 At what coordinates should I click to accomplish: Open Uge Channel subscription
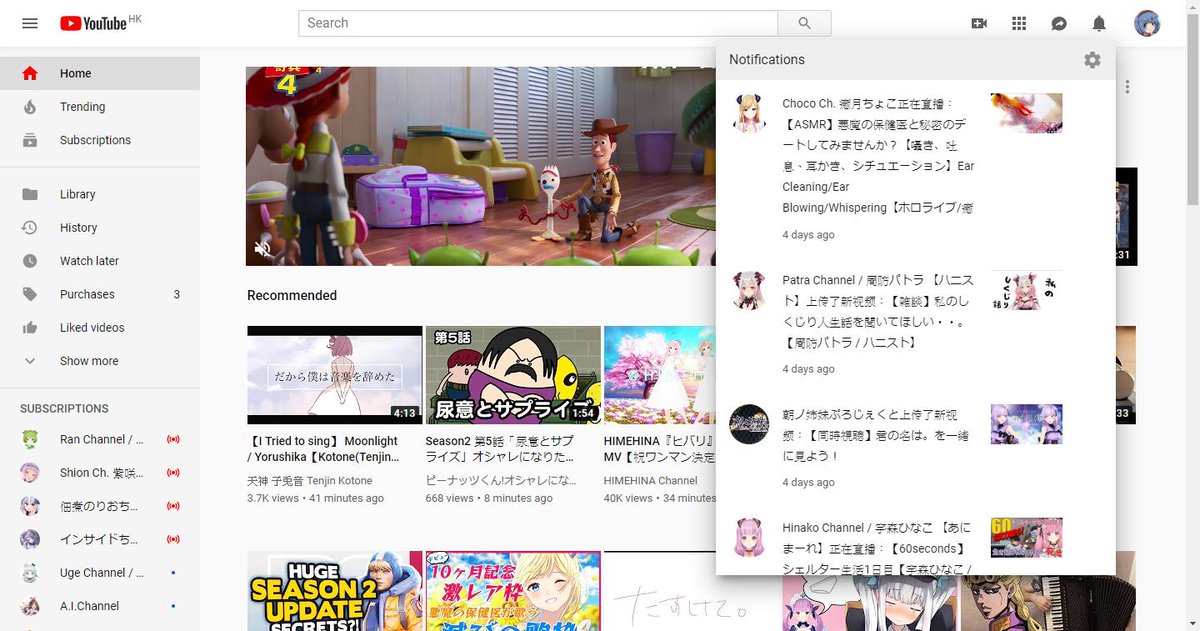click(x=100, y=573)
